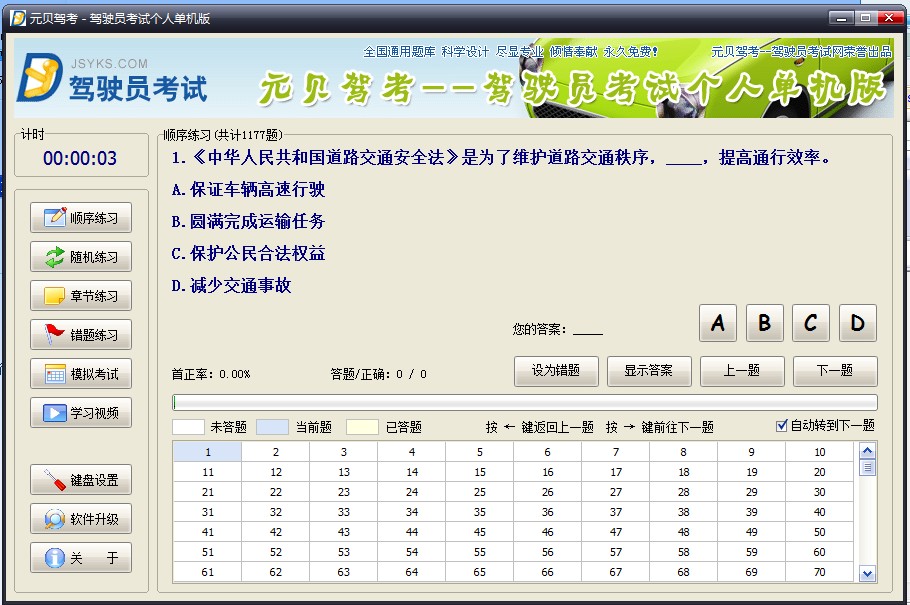Viewport: 910px width, 605px height.
Task: Open 顺序练习 sequential practice mode
Action: tap(81, 218)
